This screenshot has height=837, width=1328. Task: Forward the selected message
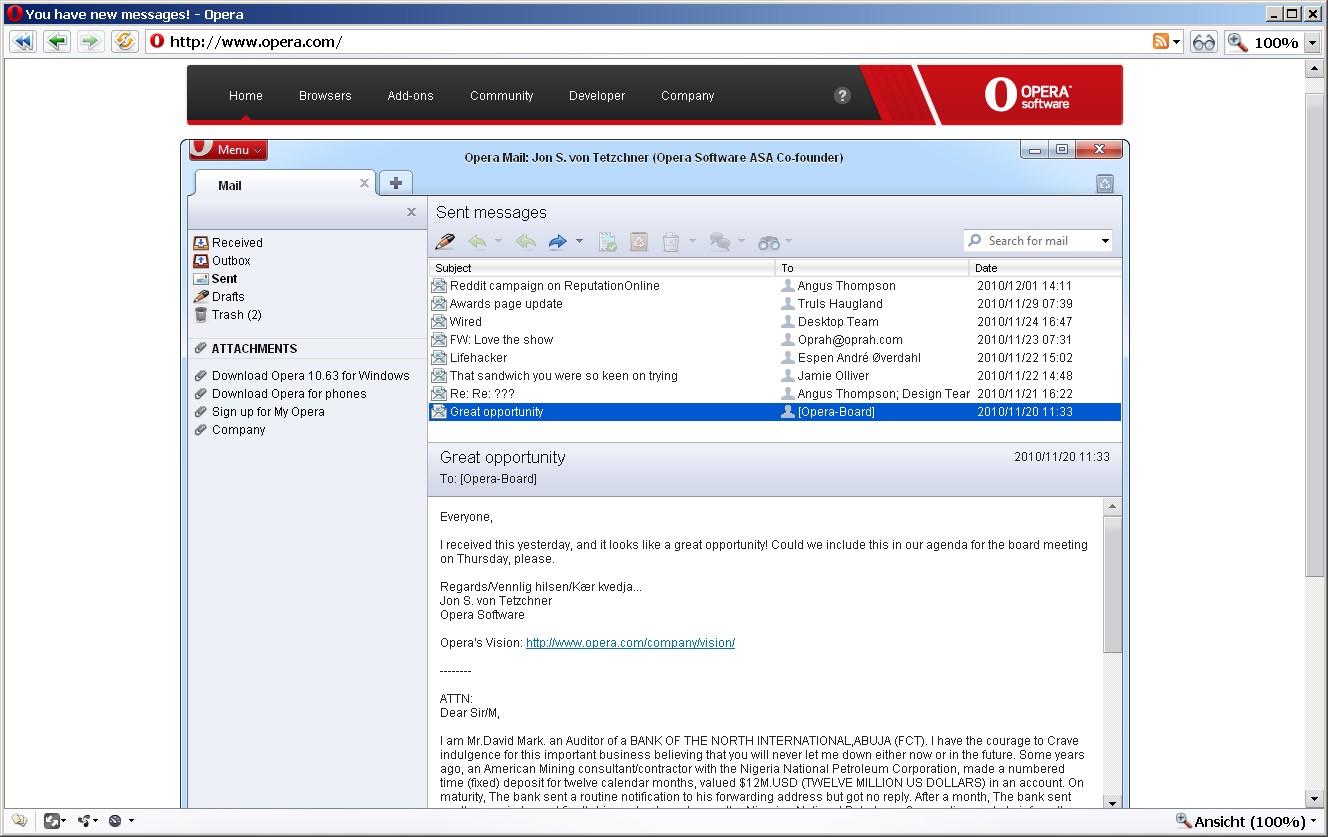click(x=557, y=241)
